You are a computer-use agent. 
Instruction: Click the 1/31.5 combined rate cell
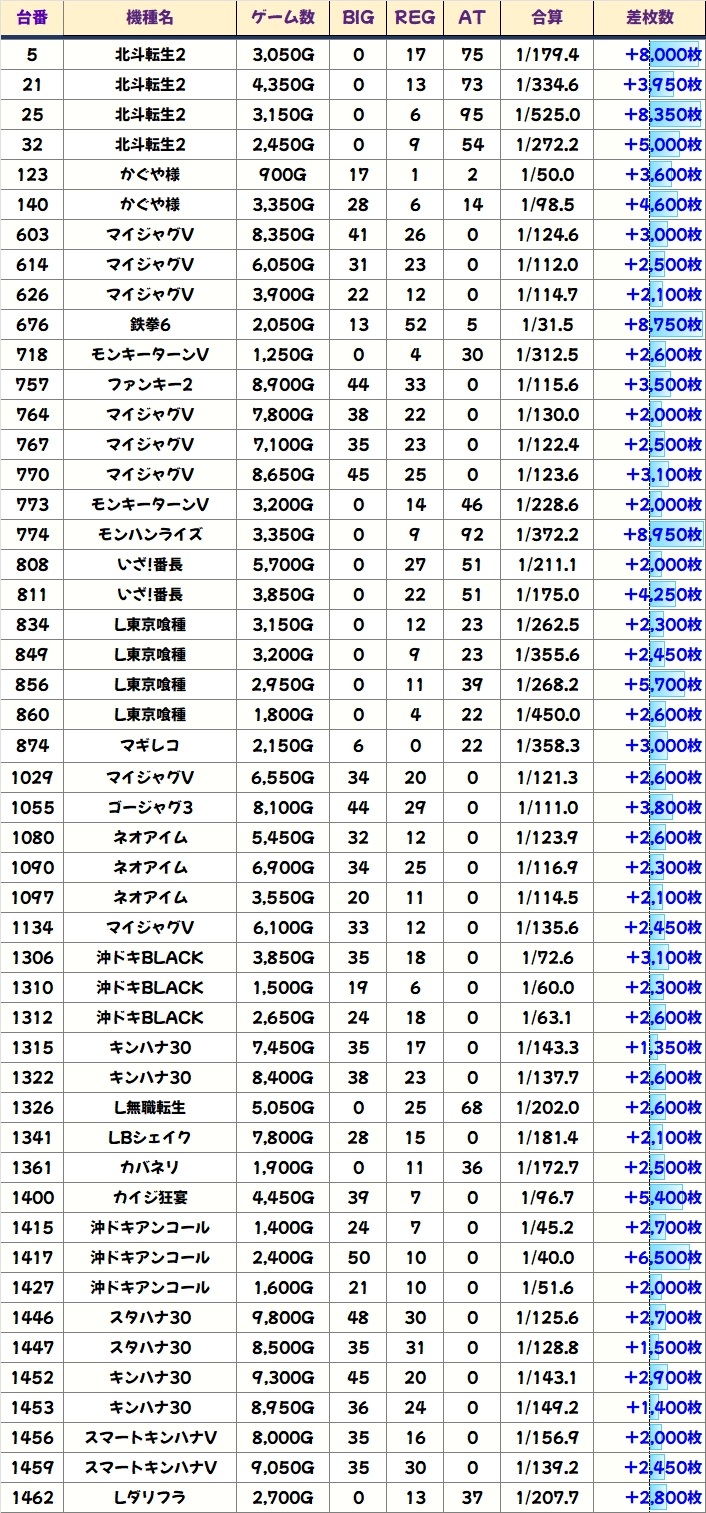547,325
